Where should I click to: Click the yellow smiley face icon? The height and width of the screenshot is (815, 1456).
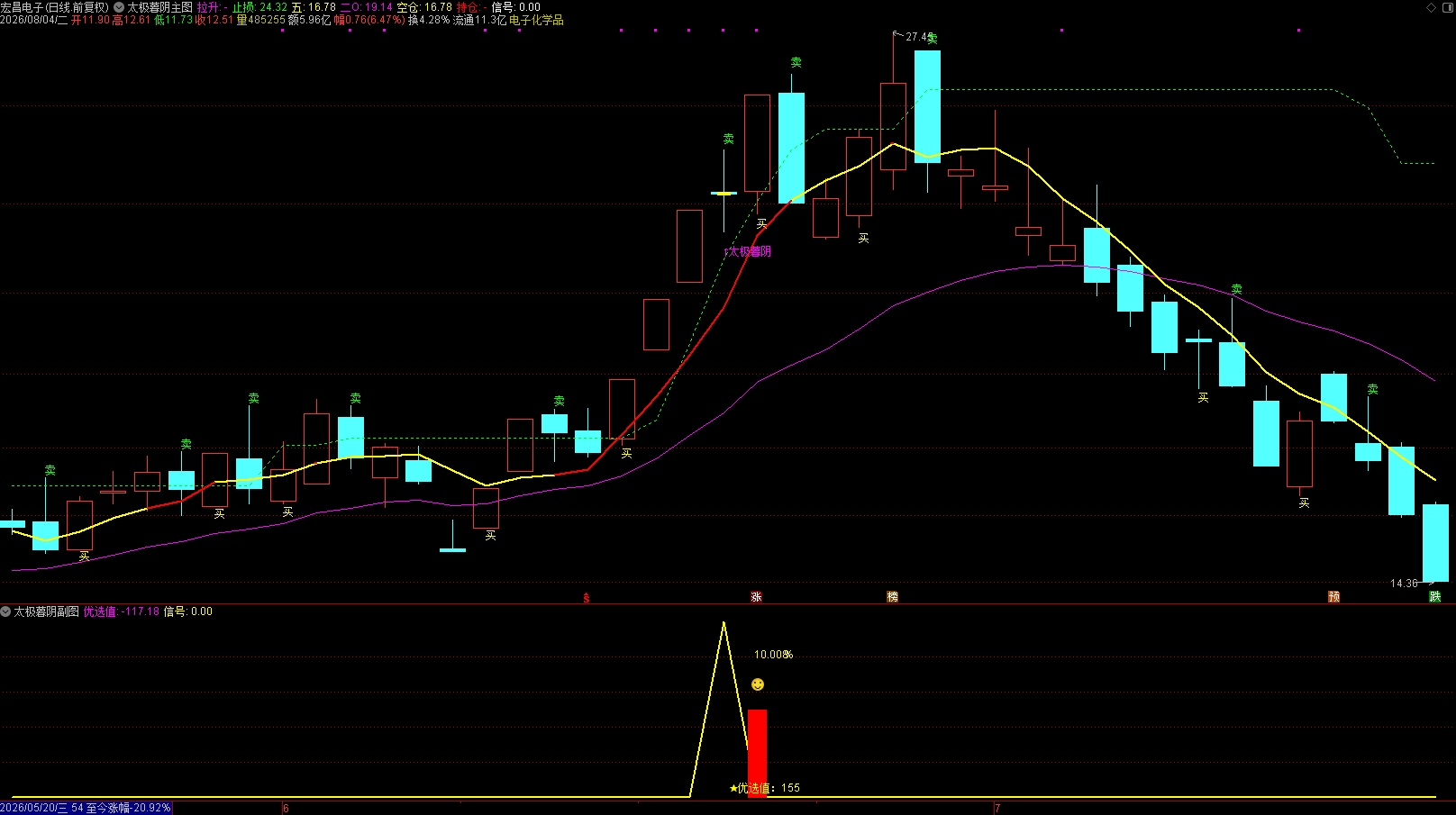coord(758,684)
